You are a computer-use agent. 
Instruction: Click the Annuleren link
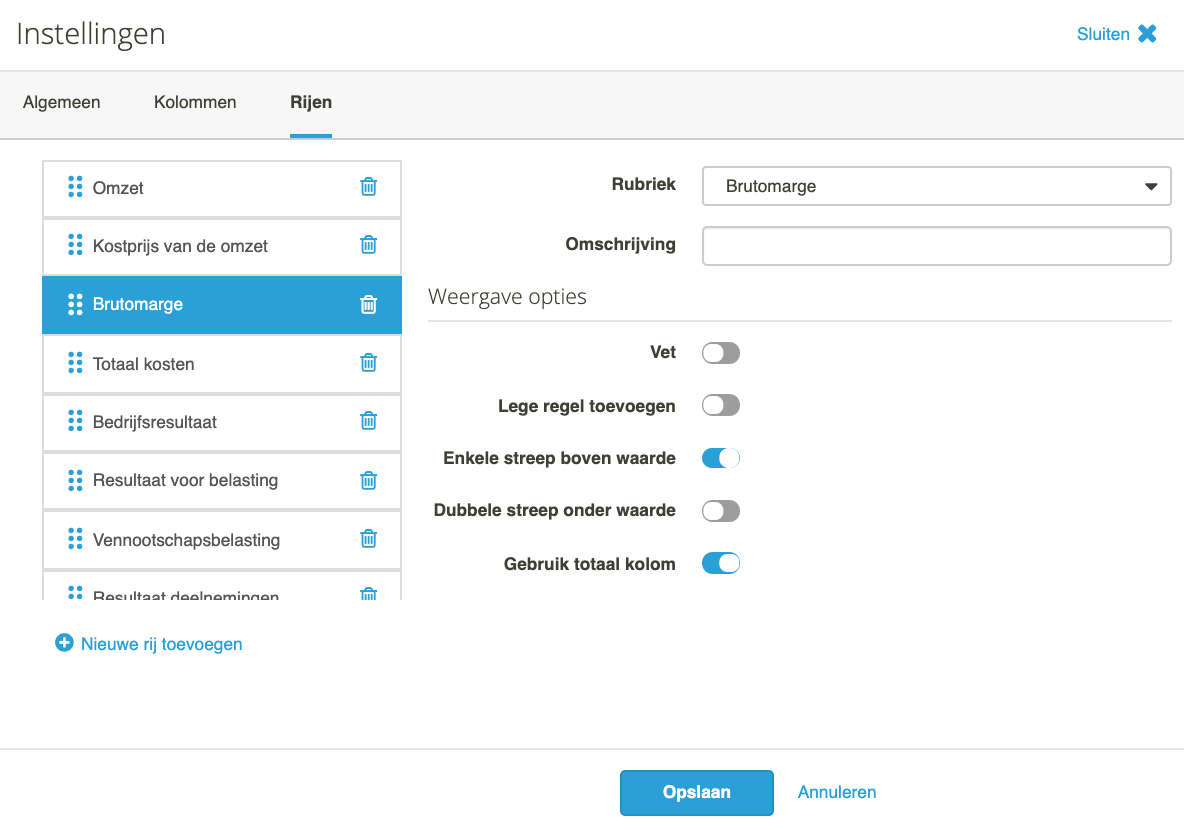837,792
